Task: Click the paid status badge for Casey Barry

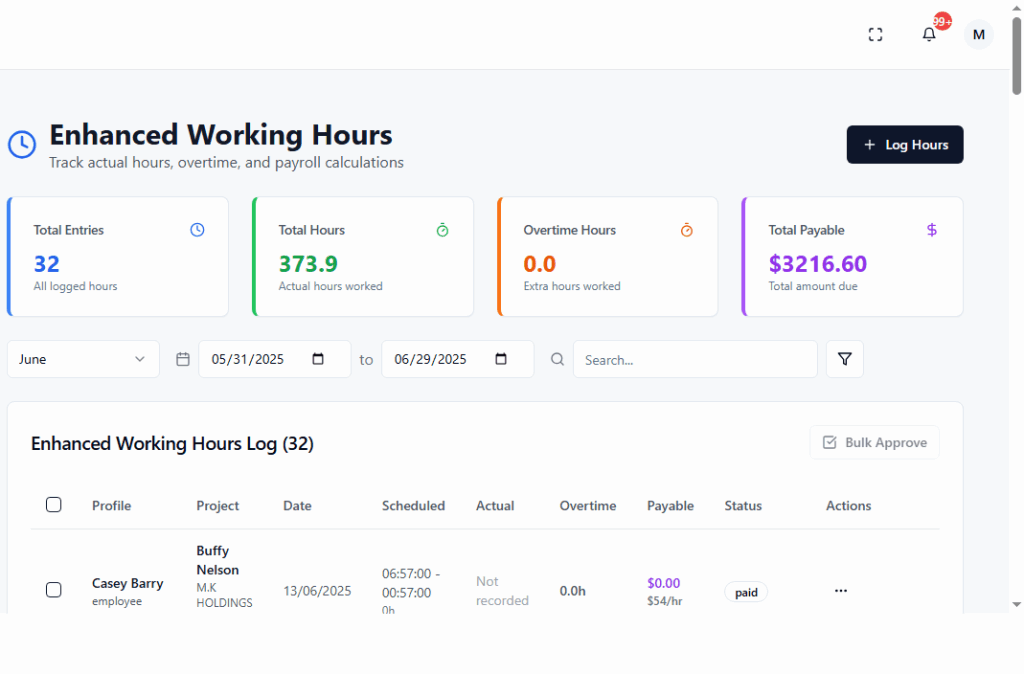Action: [745, 592]
